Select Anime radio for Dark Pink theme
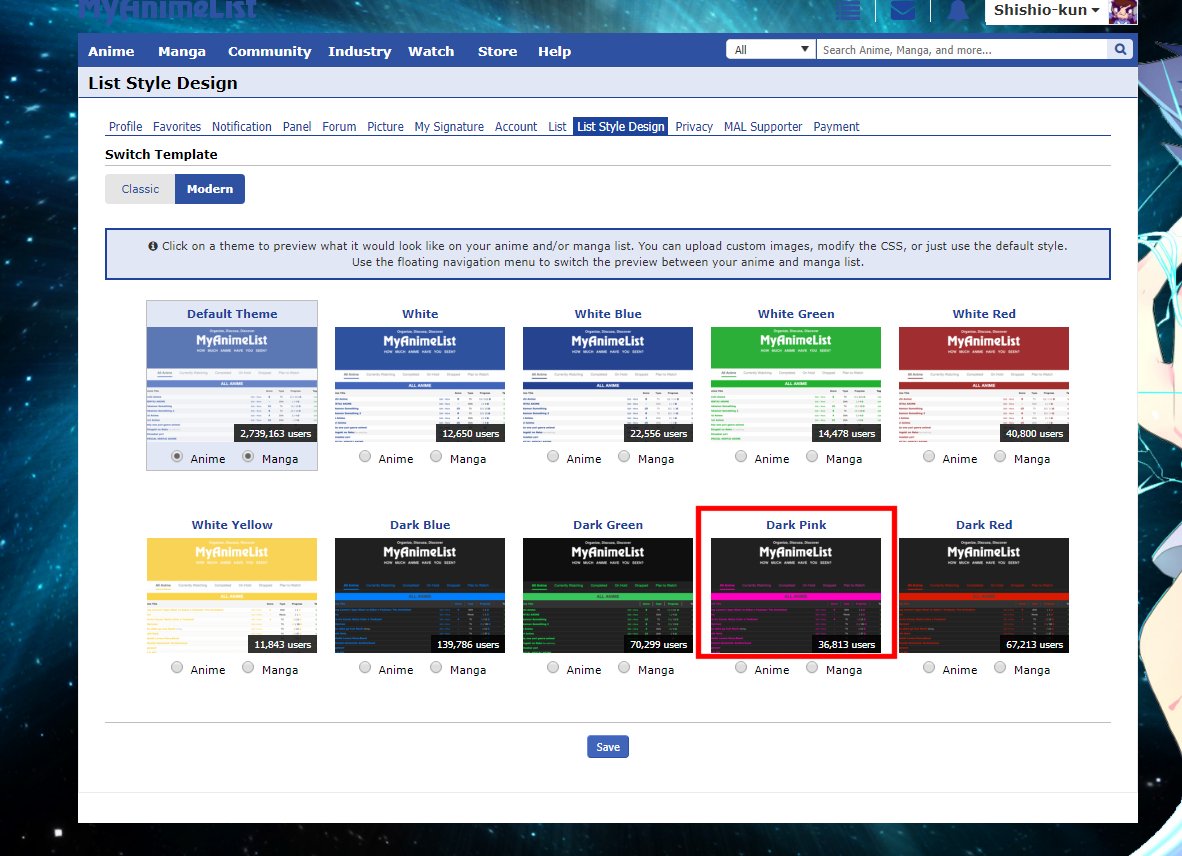Viewport: 1182px width, 856px height. (741, 668)
